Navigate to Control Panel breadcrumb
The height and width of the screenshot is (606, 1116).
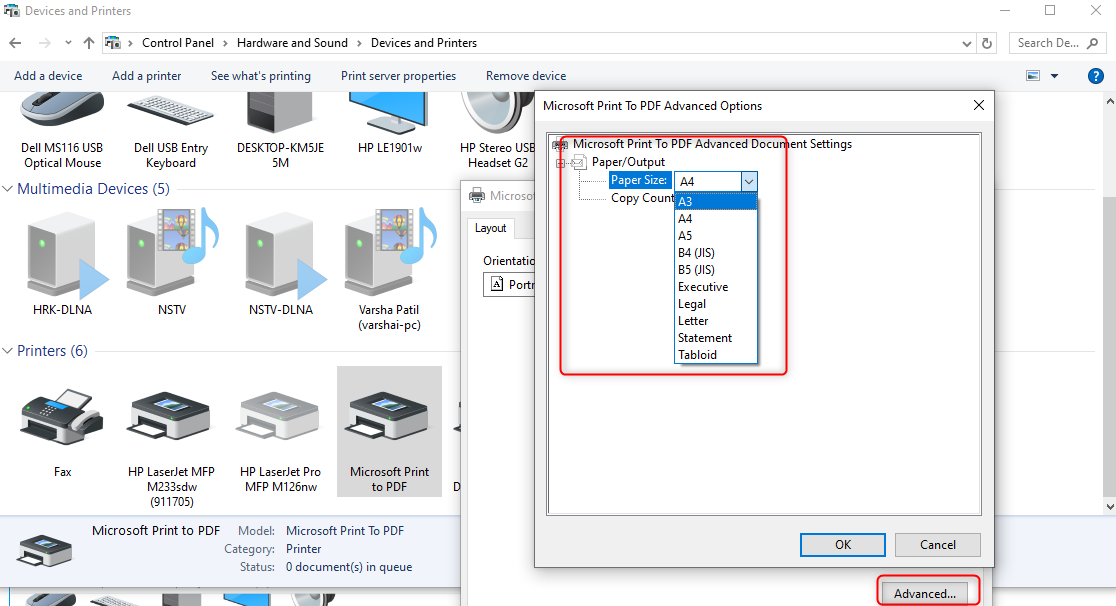(178, 43)
